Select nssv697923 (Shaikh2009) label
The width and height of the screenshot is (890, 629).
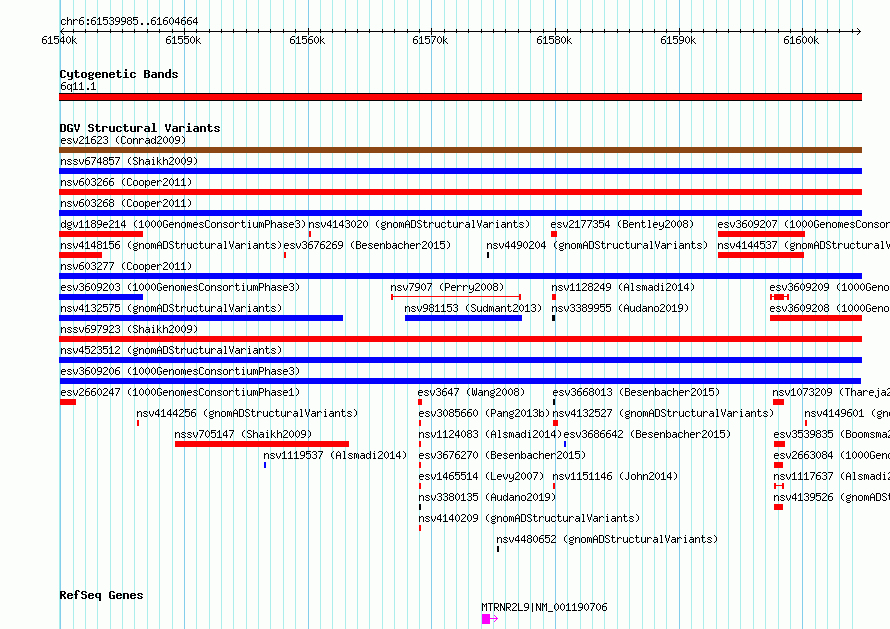coord(129,329)
